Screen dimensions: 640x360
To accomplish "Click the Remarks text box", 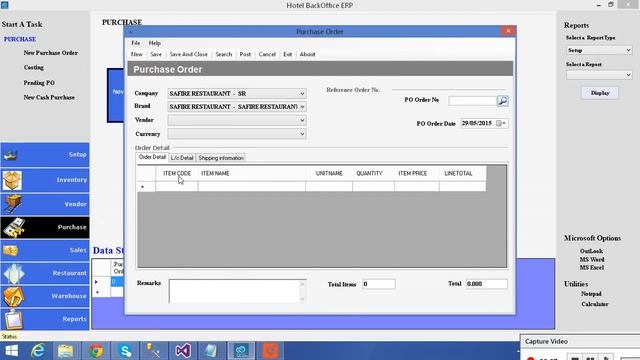I will click(x=234, y=291).
